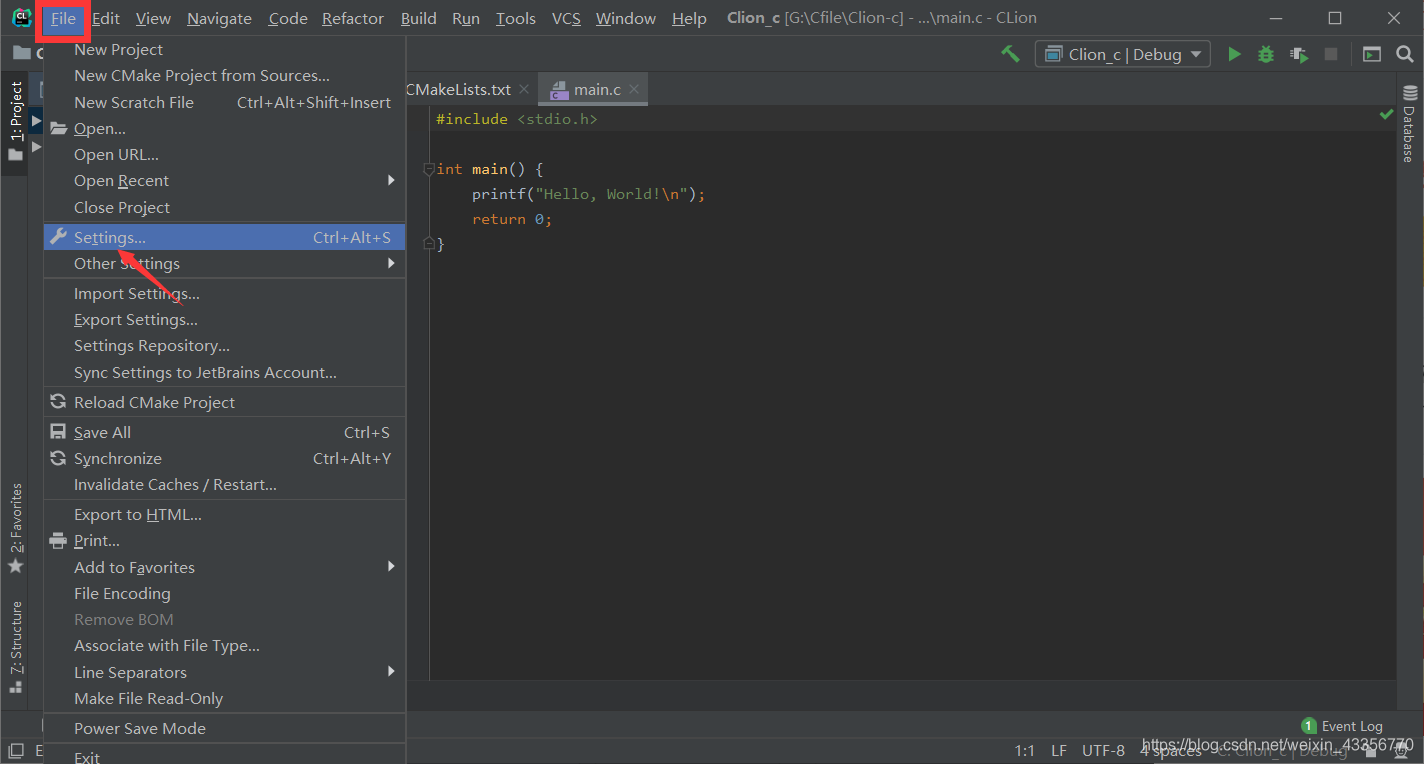Select Sync Settings to JetBrains Account
1424x764 pixels.
(225, 372)
